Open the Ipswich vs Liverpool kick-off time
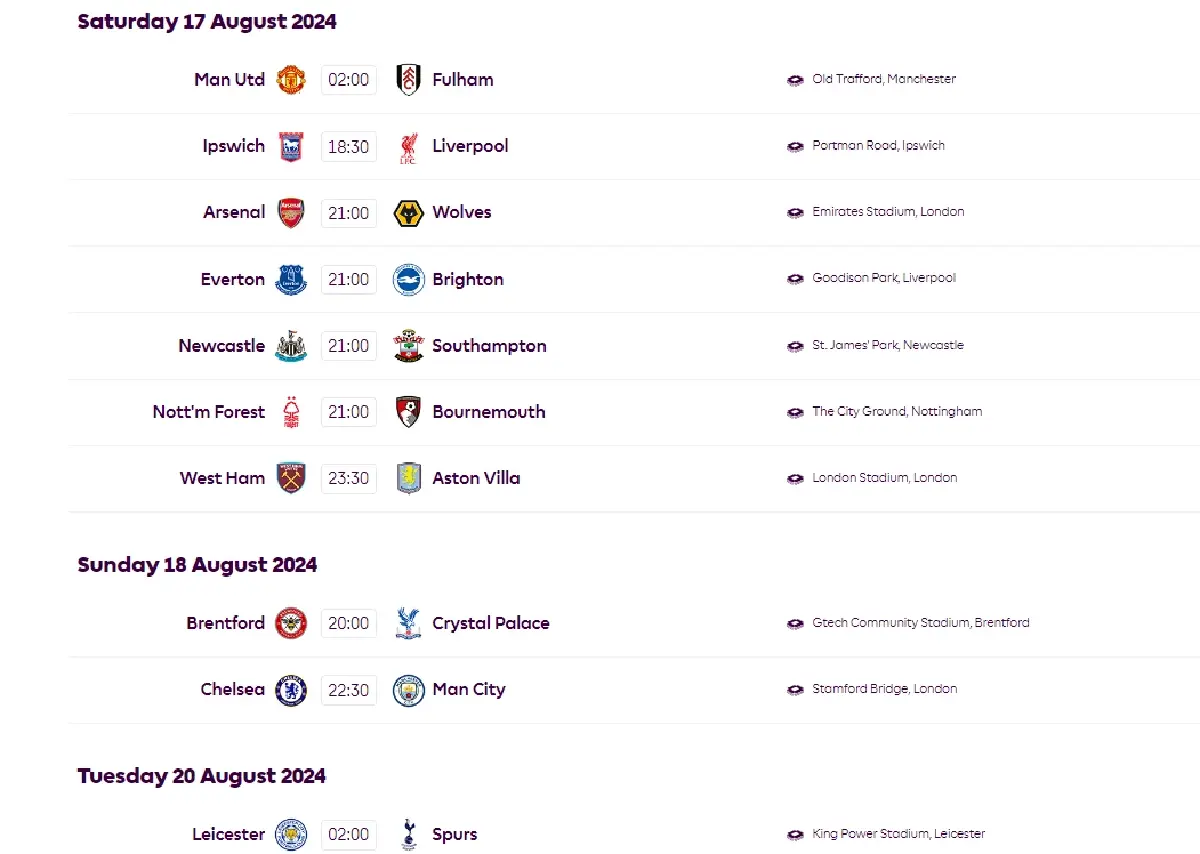 click(x=348, y=146)
